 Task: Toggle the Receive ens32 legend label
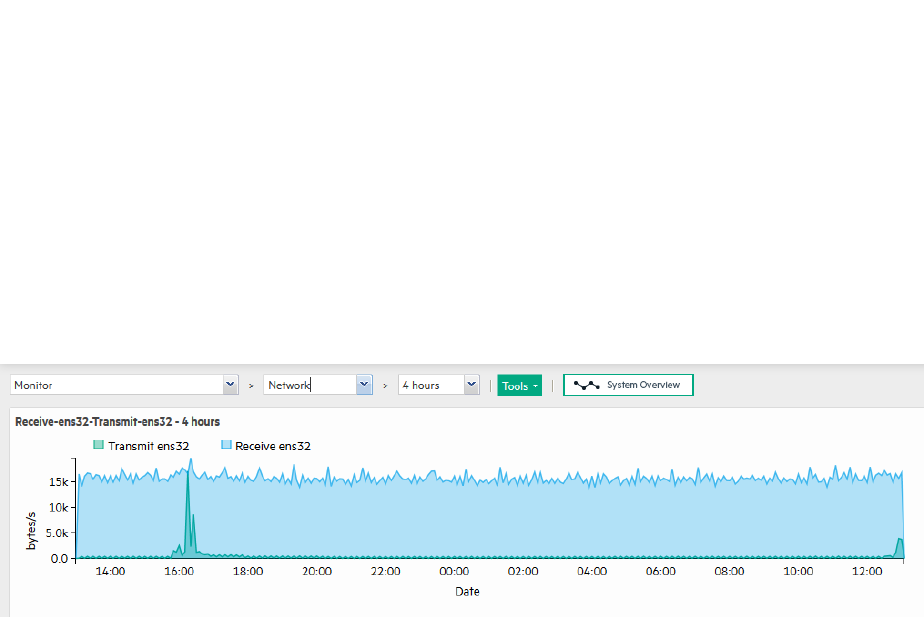273,446
